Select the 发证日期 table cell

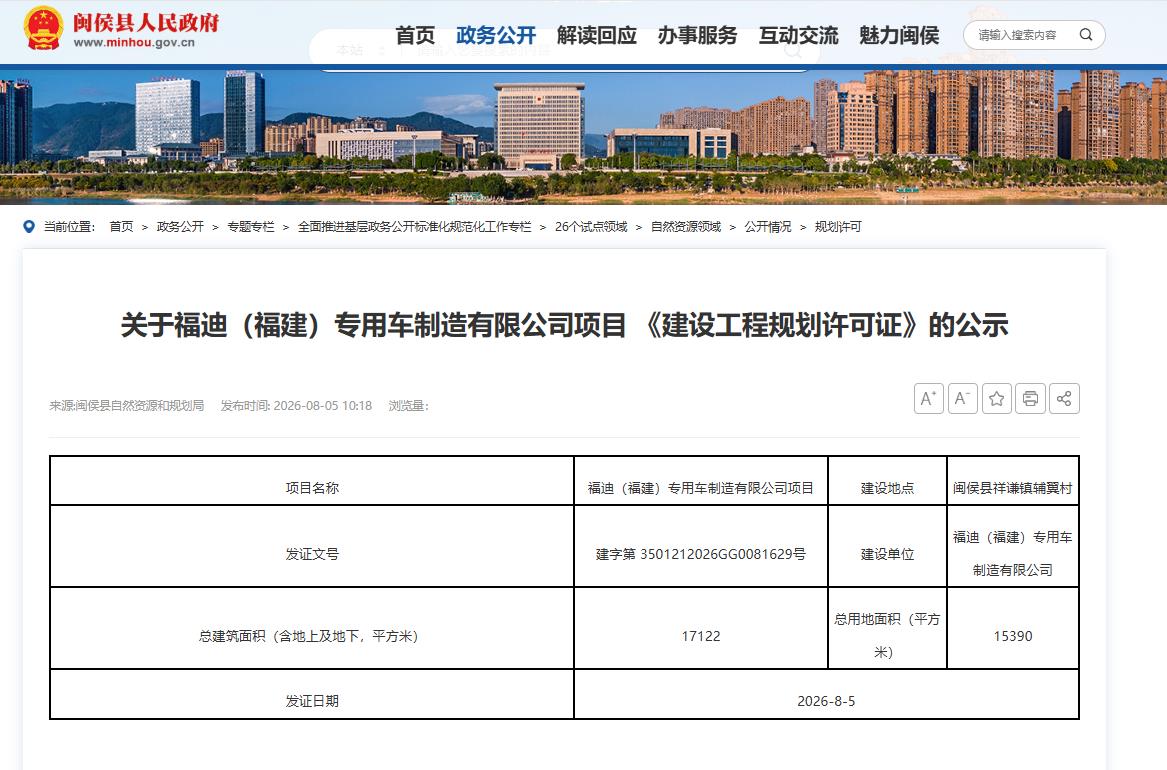pyautogui.click(x=312, y=694)
